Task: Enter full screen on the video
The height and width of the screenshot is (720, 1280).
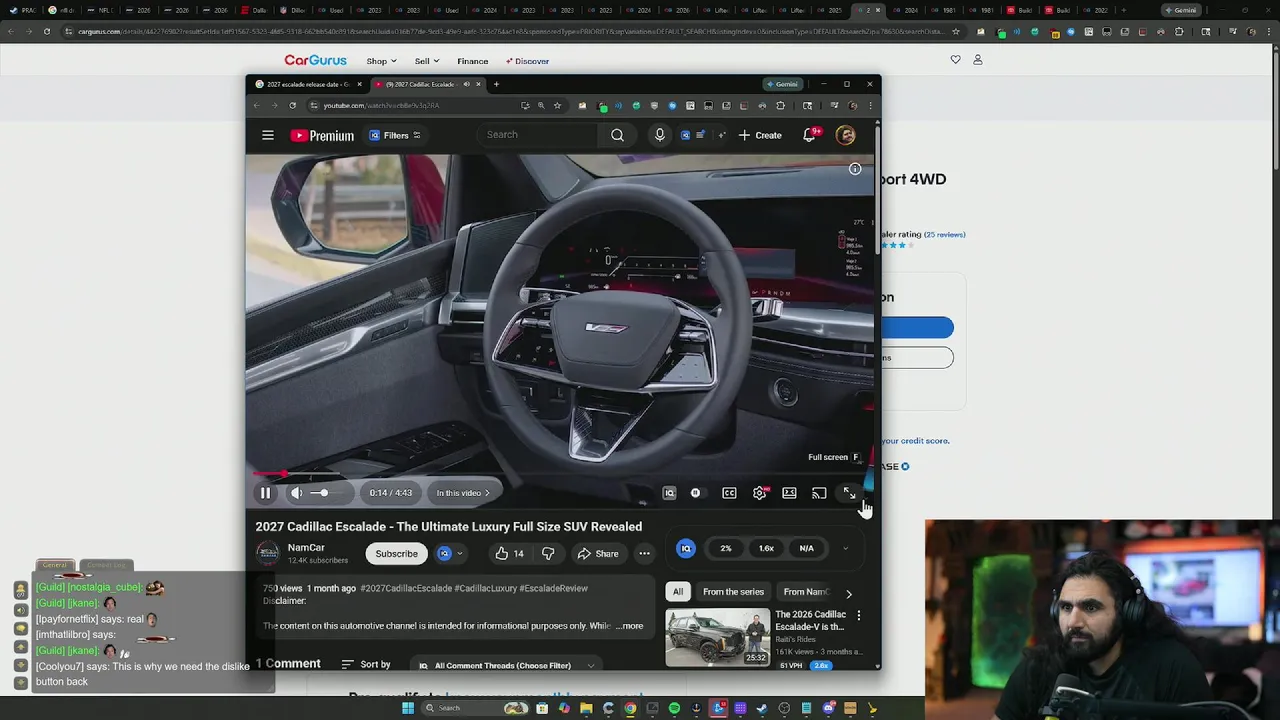Action: tap(849, 493)
